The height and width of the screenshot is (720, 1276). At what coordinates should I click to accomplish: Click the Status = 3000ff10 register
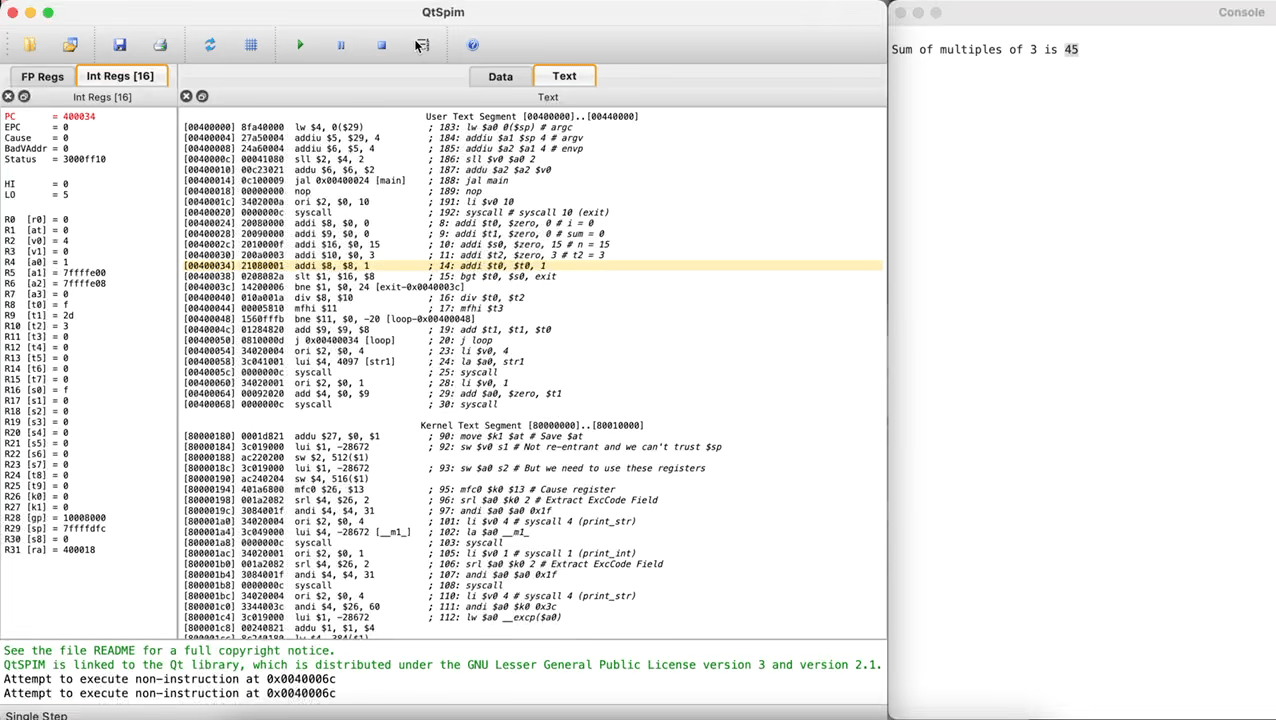(55, 159)
